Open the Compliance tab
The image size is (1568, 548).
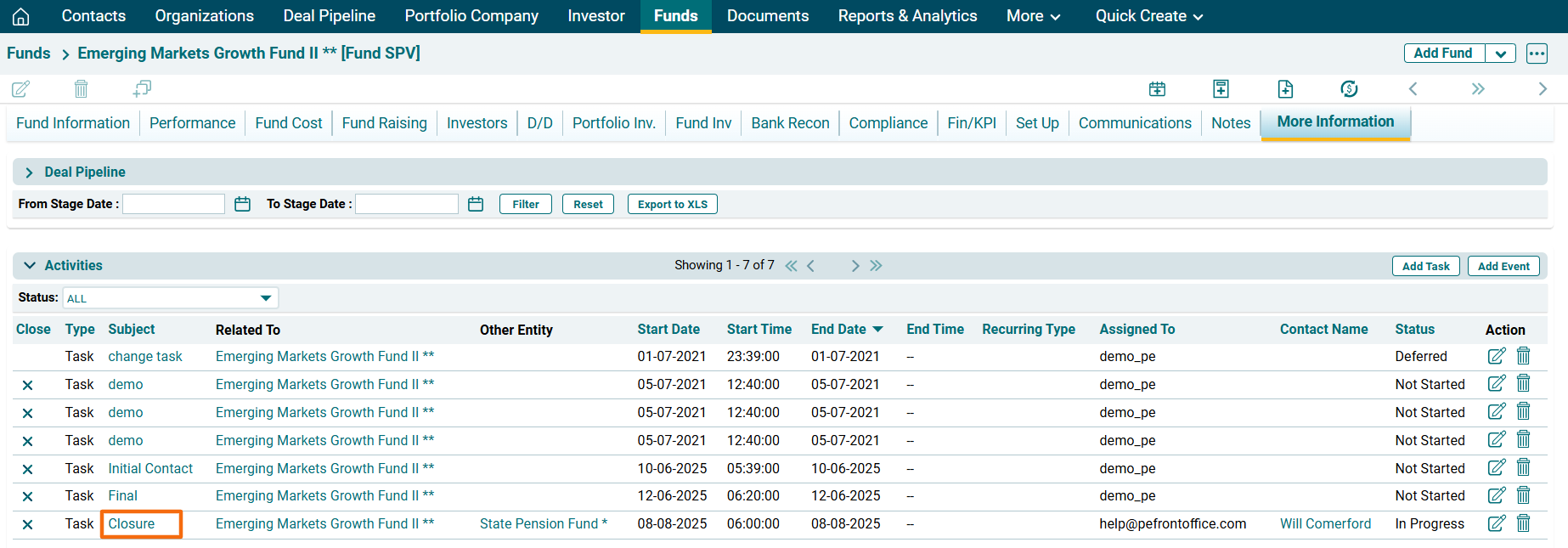pos(888,123)
